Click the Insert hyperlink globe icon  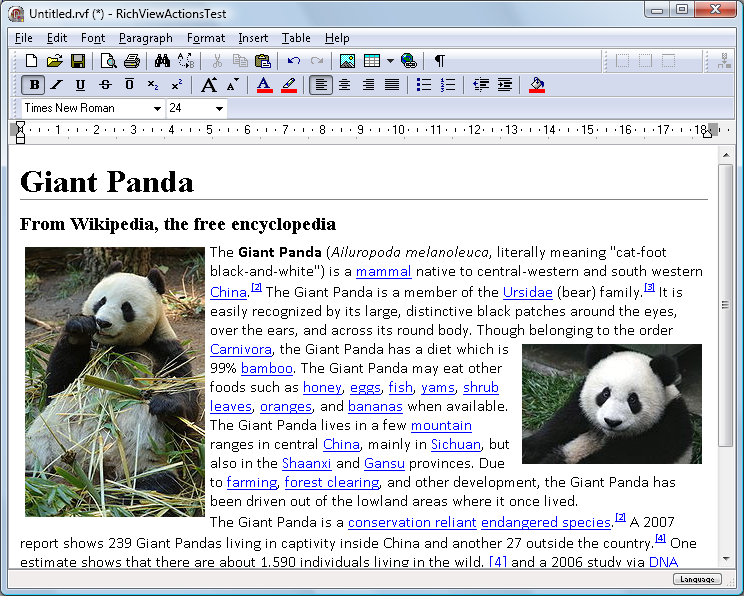(x=408, y=61)
